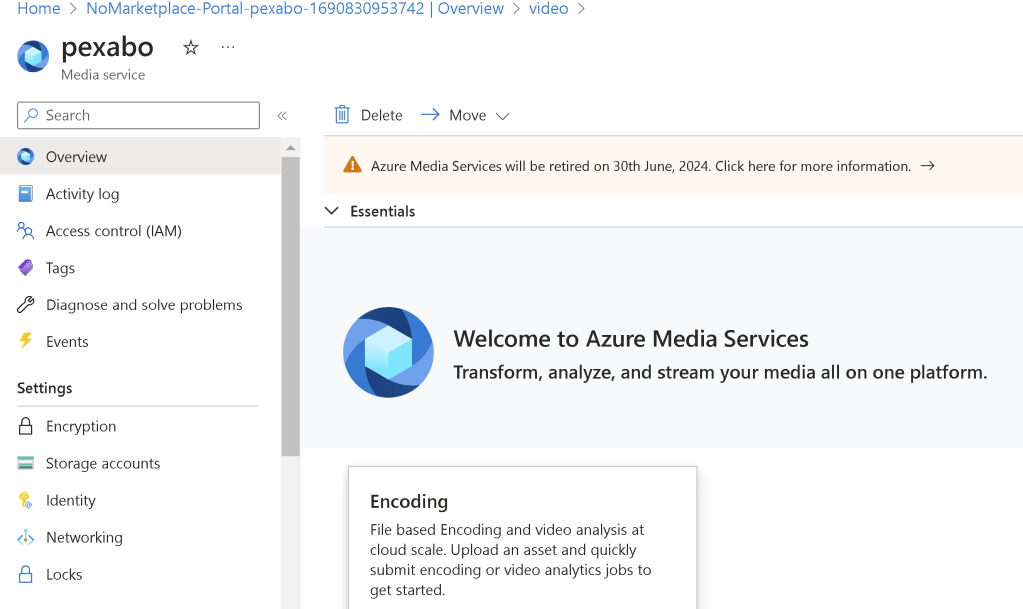Click the Access control people icon
The height and width of the screenshot is (609, 1023).
(x=25, y=231)
